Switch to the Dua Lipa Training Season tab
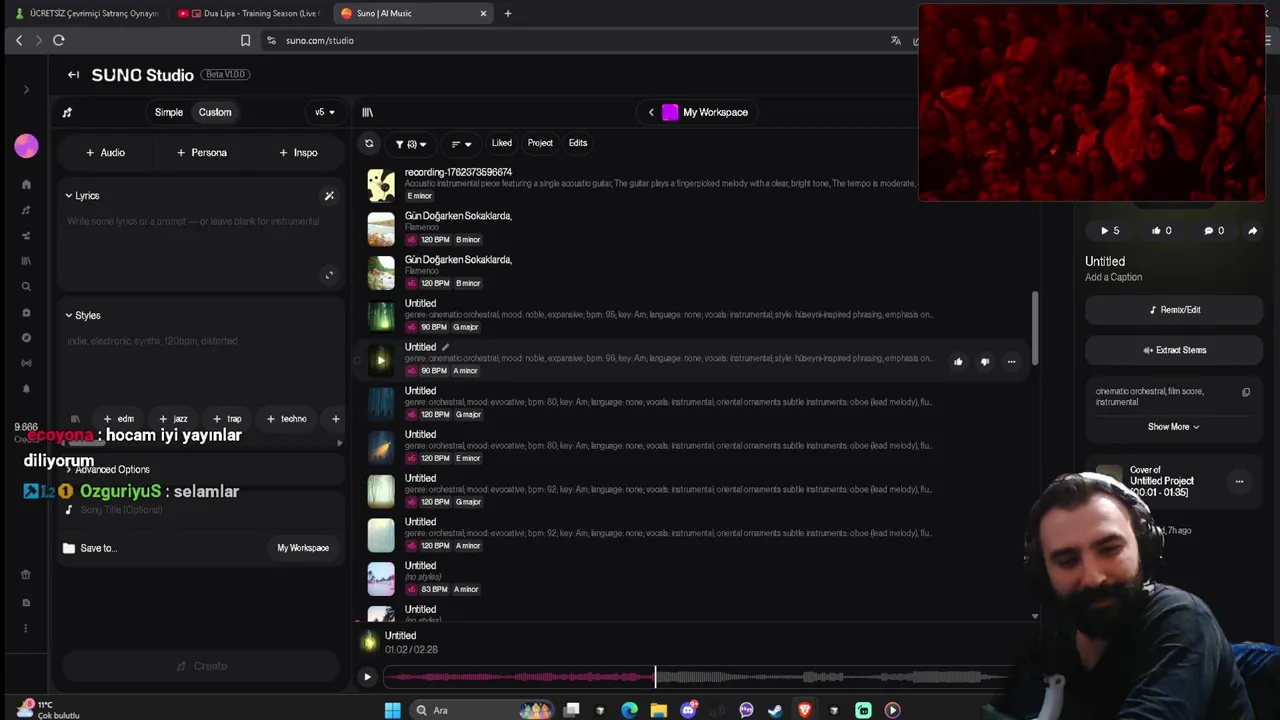This screenshot has height=720, width=1280. click(x=250, y=13)
